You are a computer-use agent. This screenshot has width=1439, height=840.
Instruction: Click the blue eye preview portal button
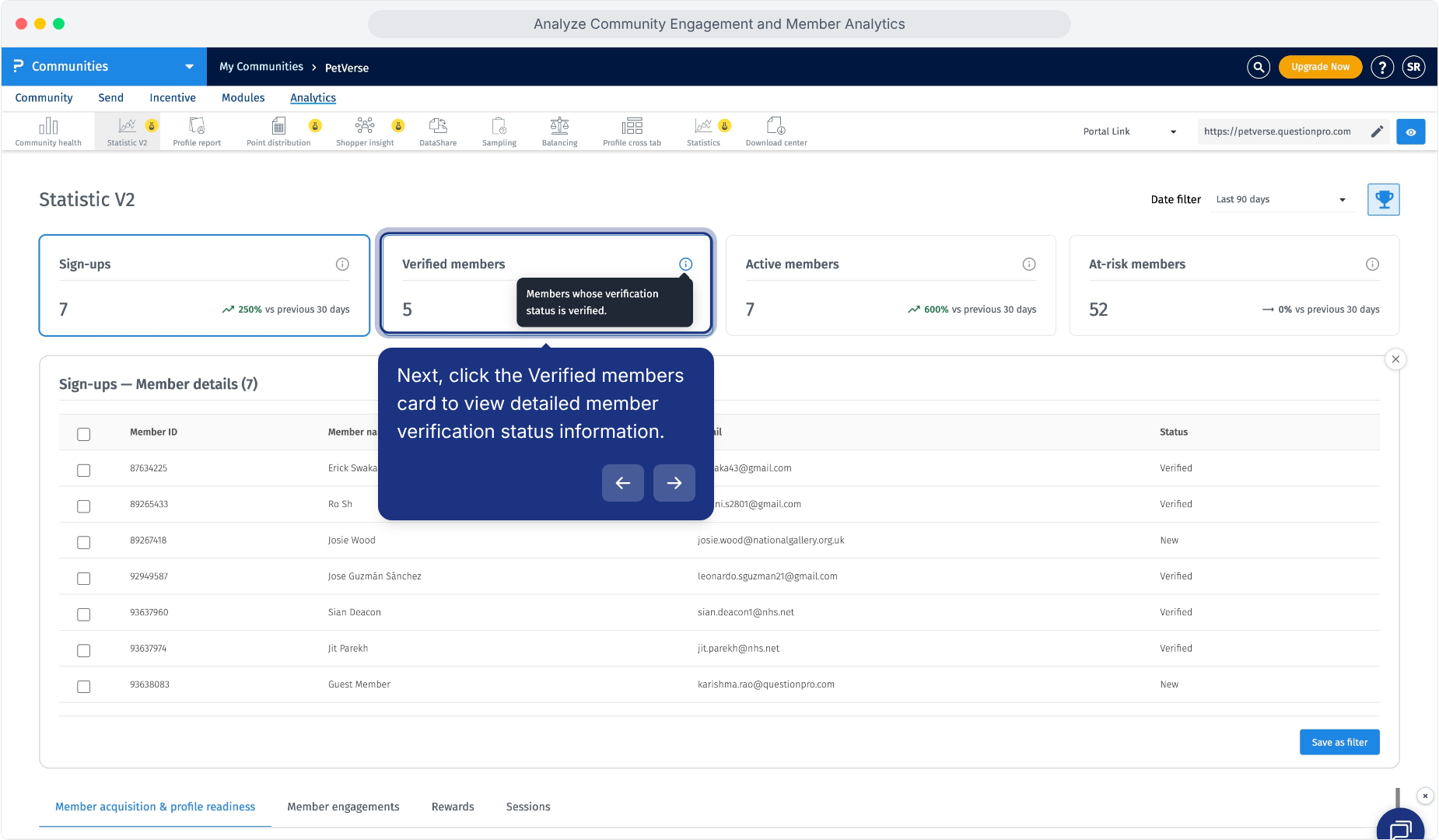tap(1411, 131)
